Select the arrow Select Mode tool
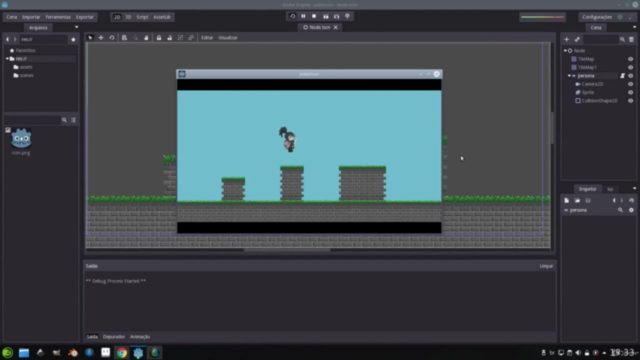Screen dimensions: 640x360 [x=90, y=38]
